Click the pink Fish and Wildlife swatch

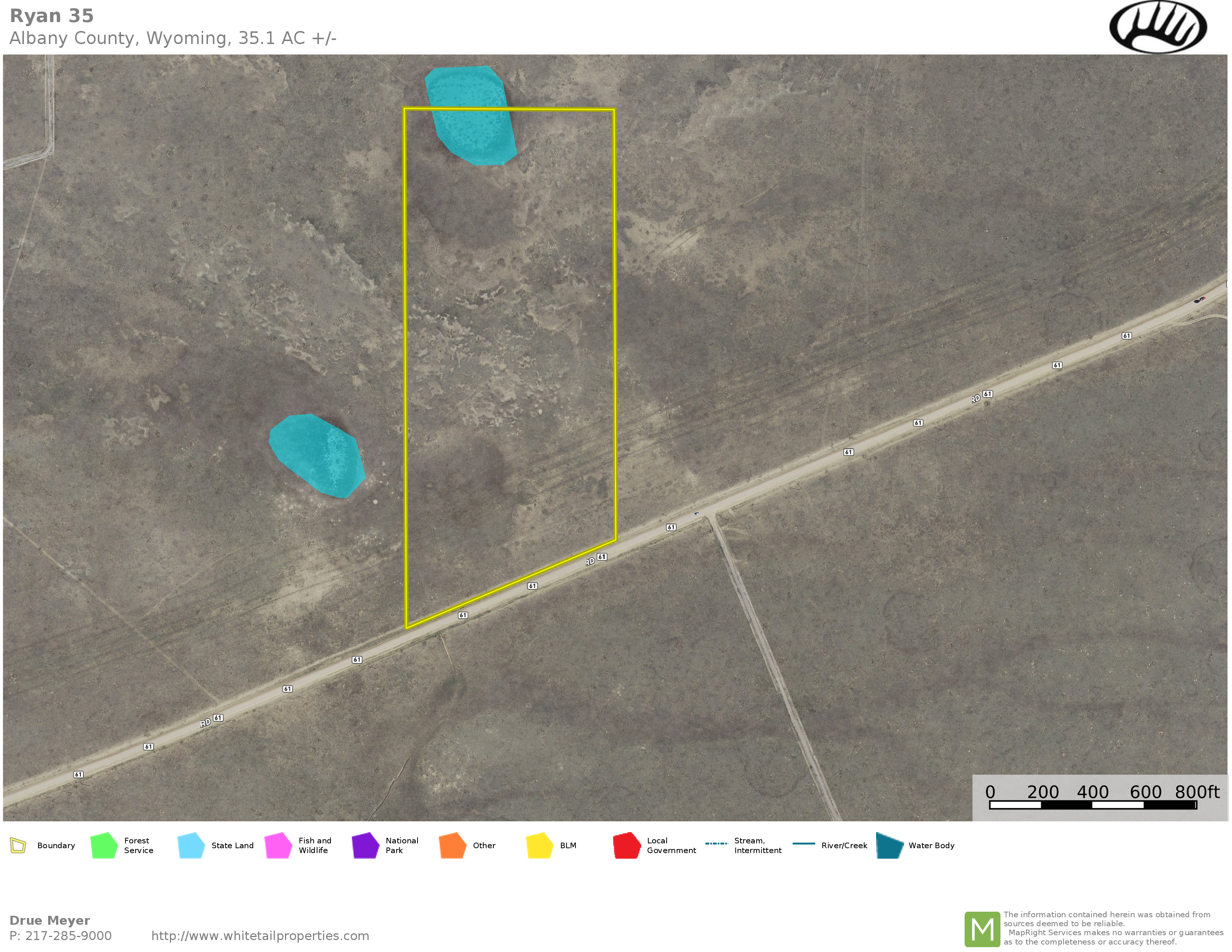tap(278, 845)
